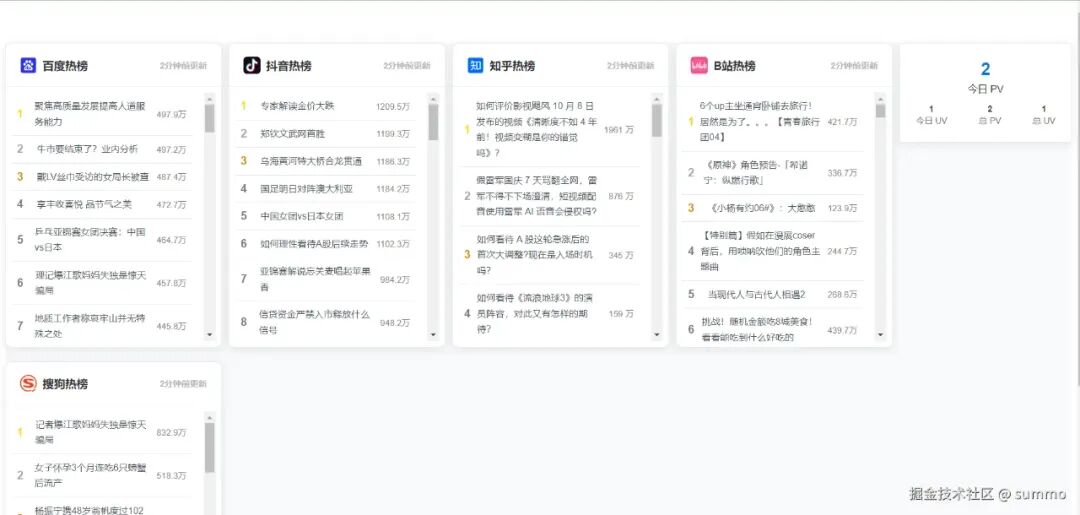Open Sogou item 记者爆江歌妈妈失独是惊天骗局
This screenshot has width=1080, height=515.
click(91, 432)
